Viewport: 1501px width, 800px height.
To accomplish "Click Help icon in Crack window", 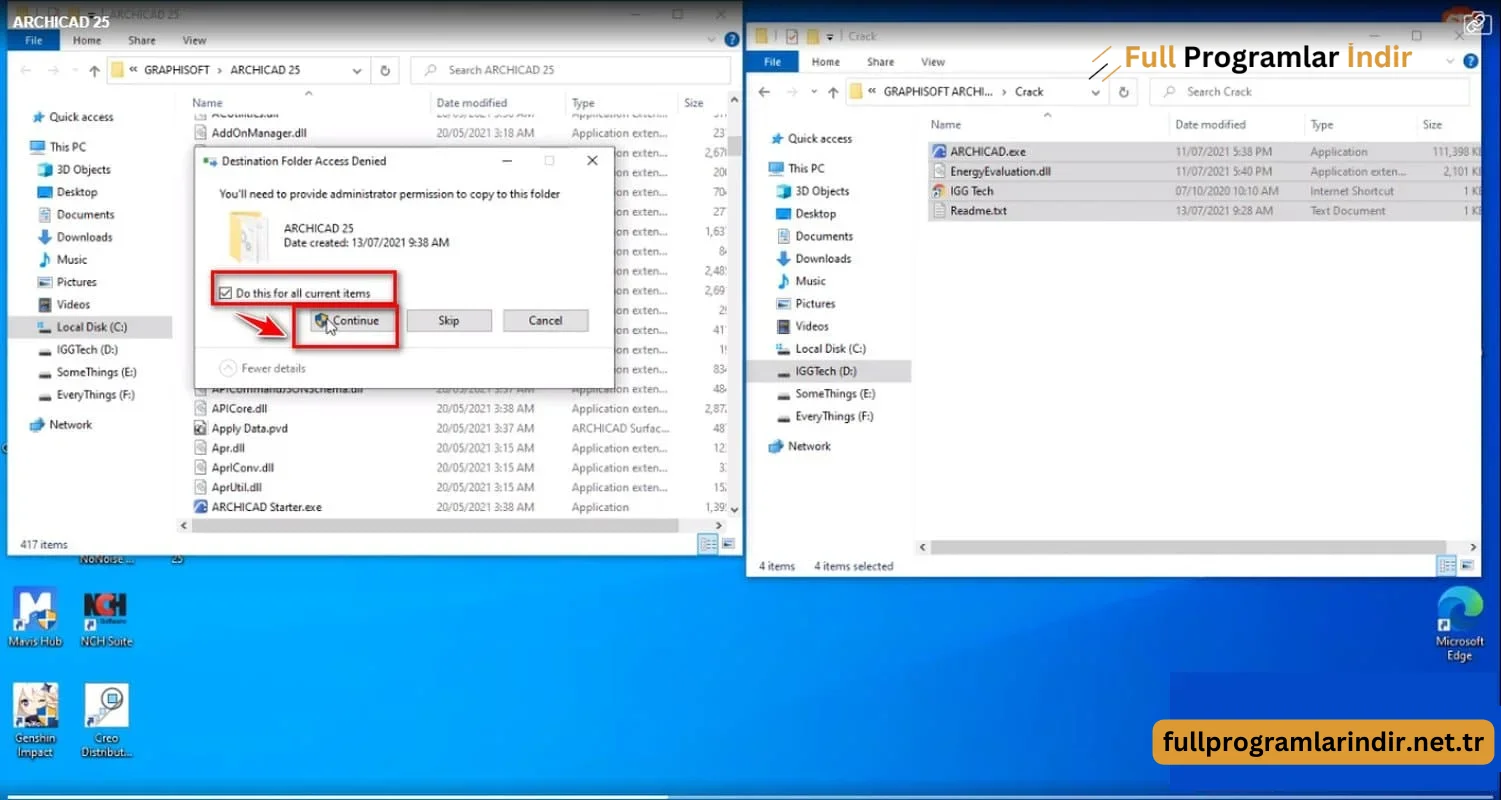I will click(x=1470, y=61).
